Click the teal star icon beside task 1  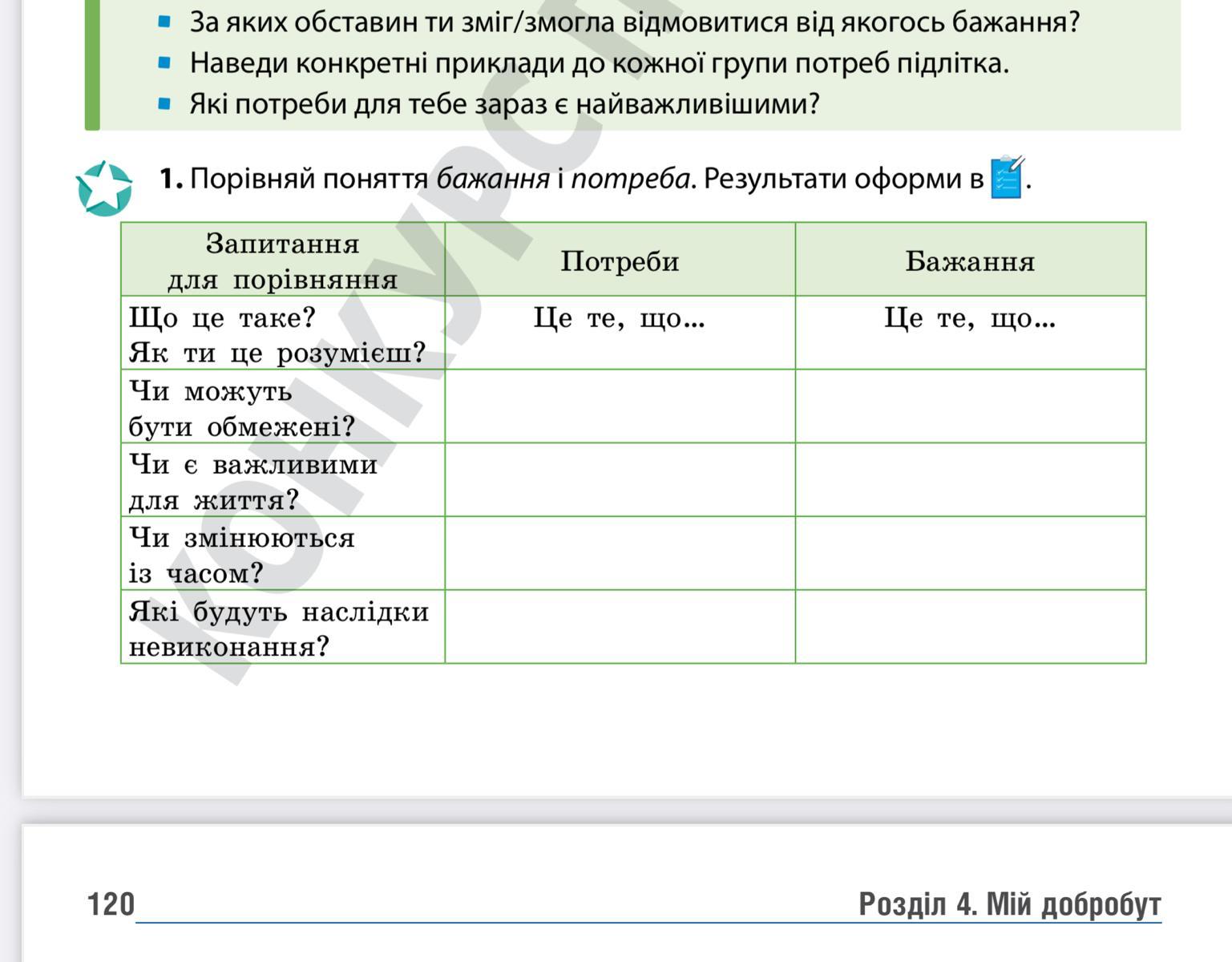click(x=104, y=189)
